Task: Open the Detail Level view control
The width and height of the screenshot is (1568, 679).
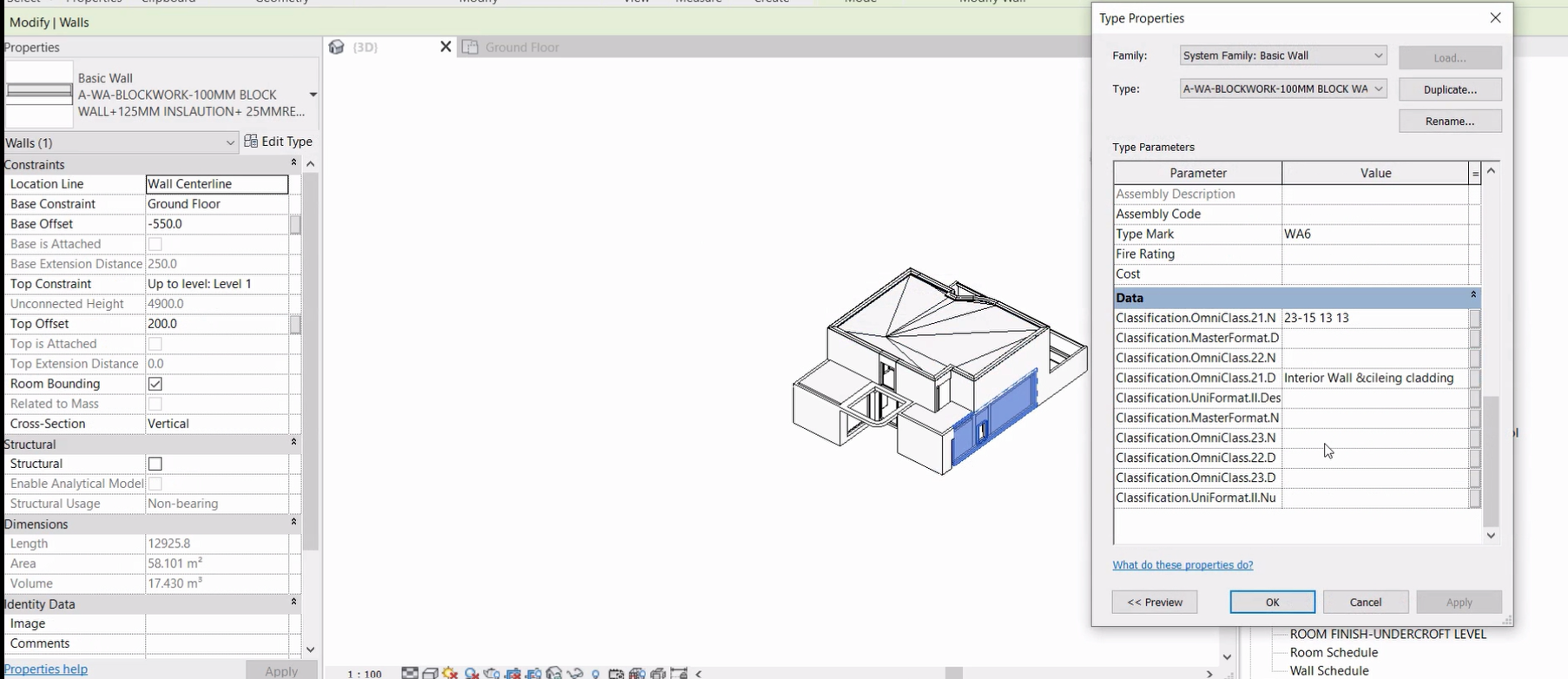Action: tap(410, 674)
